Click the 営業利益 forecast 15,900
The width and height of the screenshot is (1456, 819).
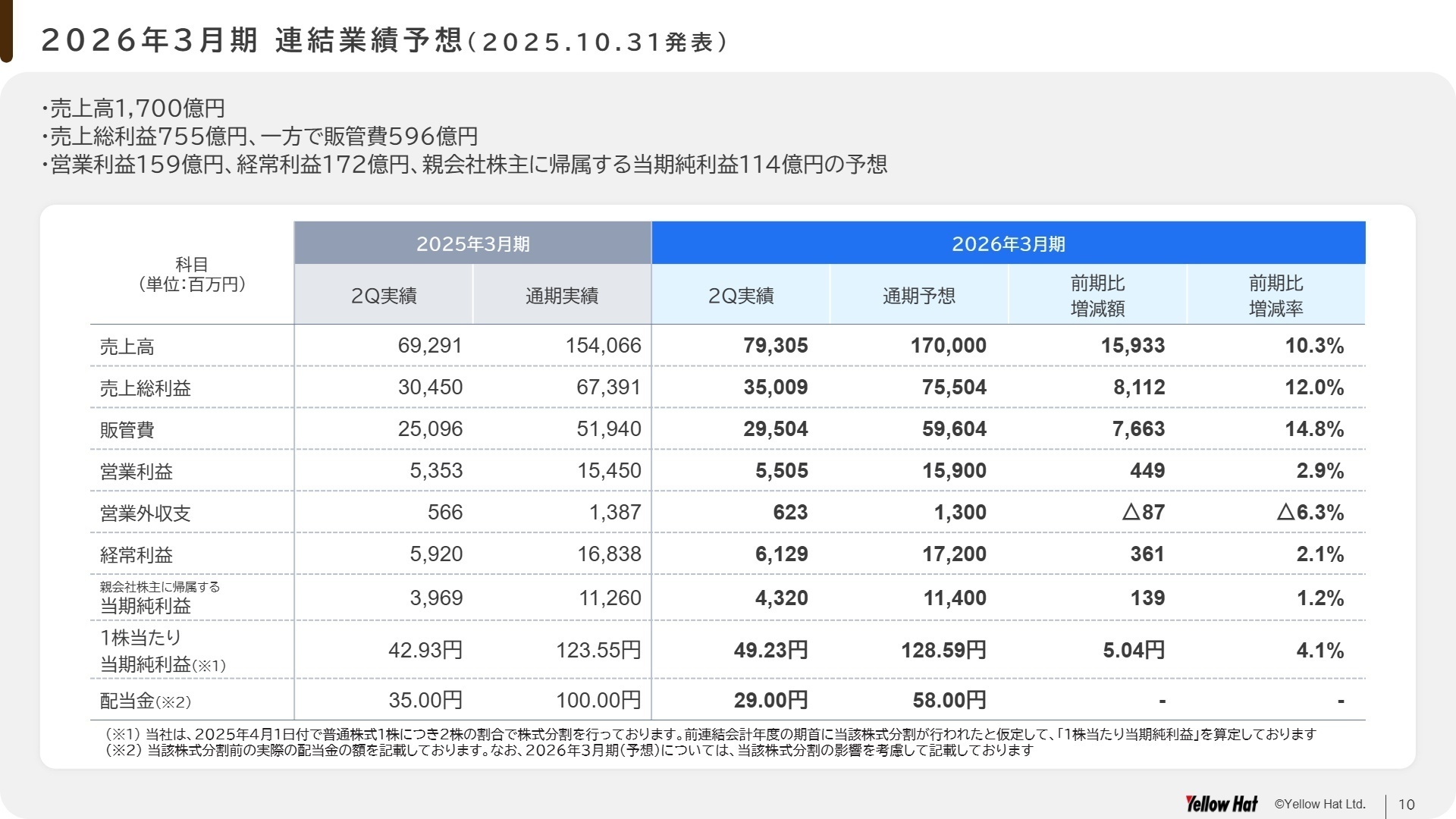(949, 470)
